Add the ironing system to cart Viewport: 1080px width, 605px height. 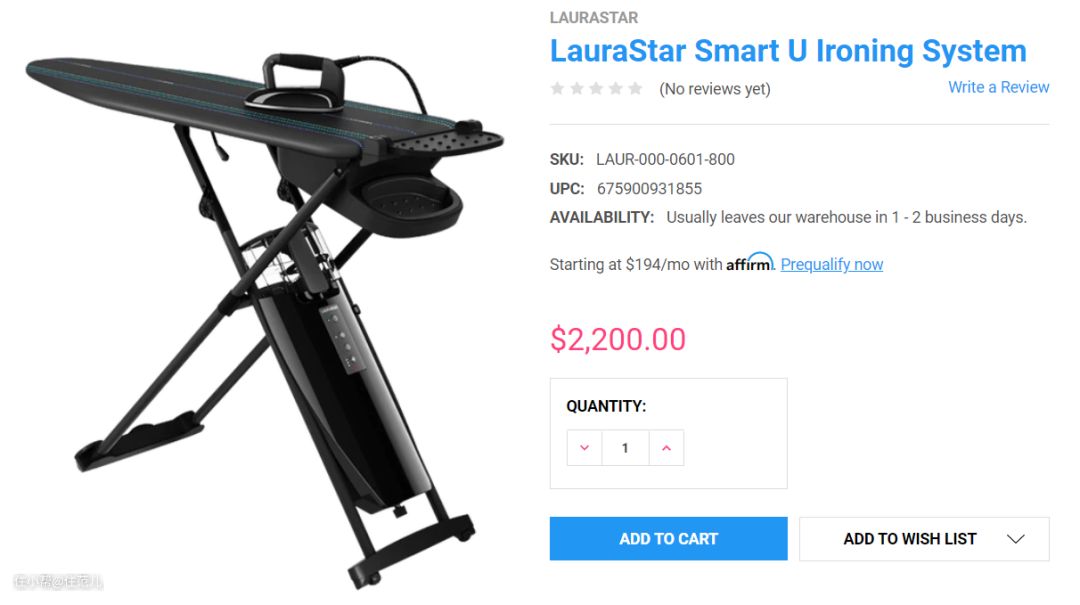click(668, 539)
